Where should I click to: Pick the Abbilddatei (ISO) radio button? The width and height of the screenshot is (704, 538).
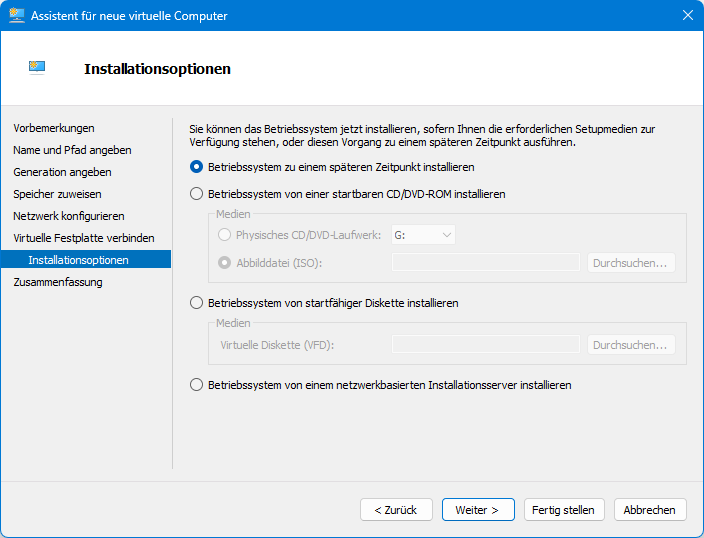224,263
